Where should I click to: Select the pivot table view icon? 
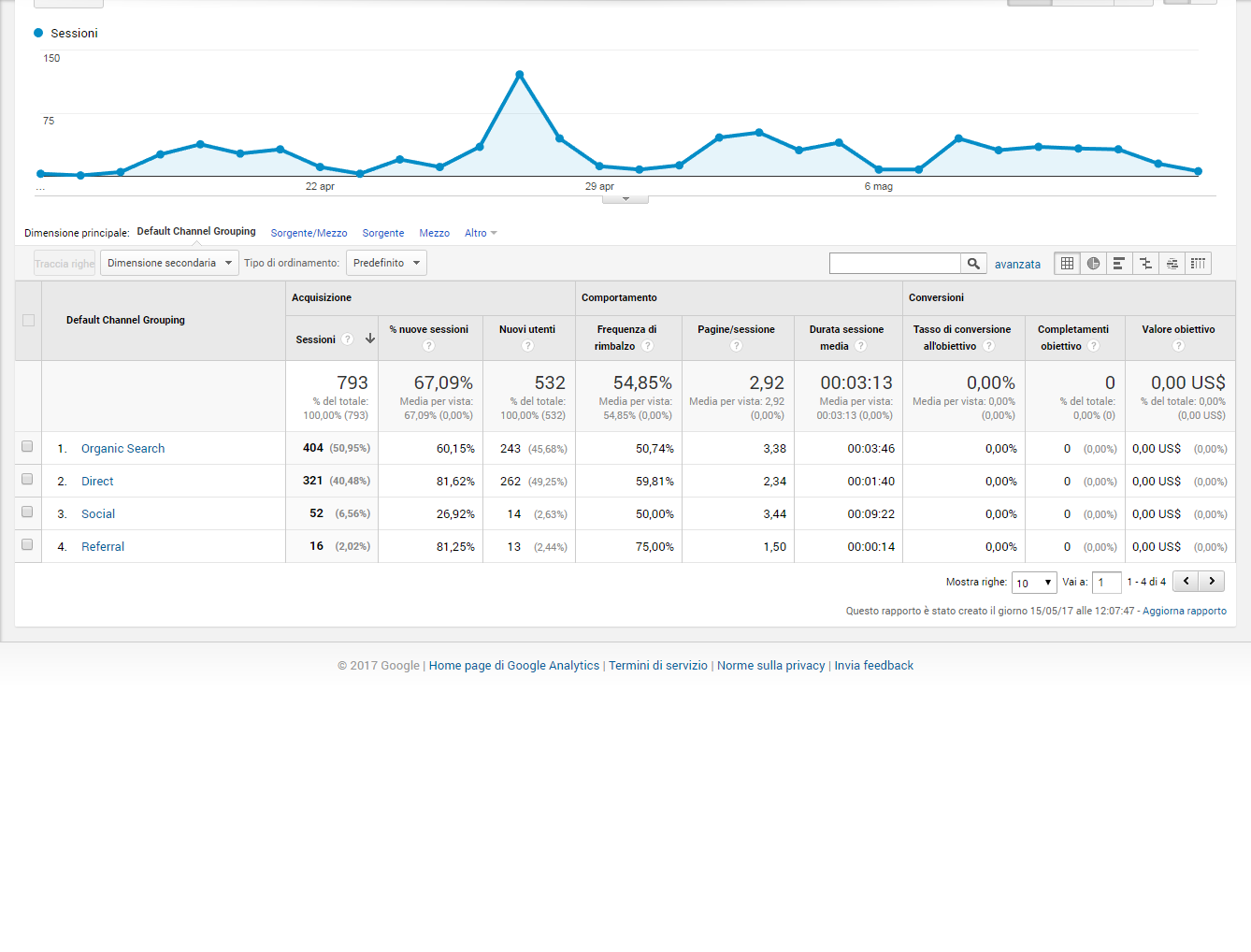[1198, 264]
